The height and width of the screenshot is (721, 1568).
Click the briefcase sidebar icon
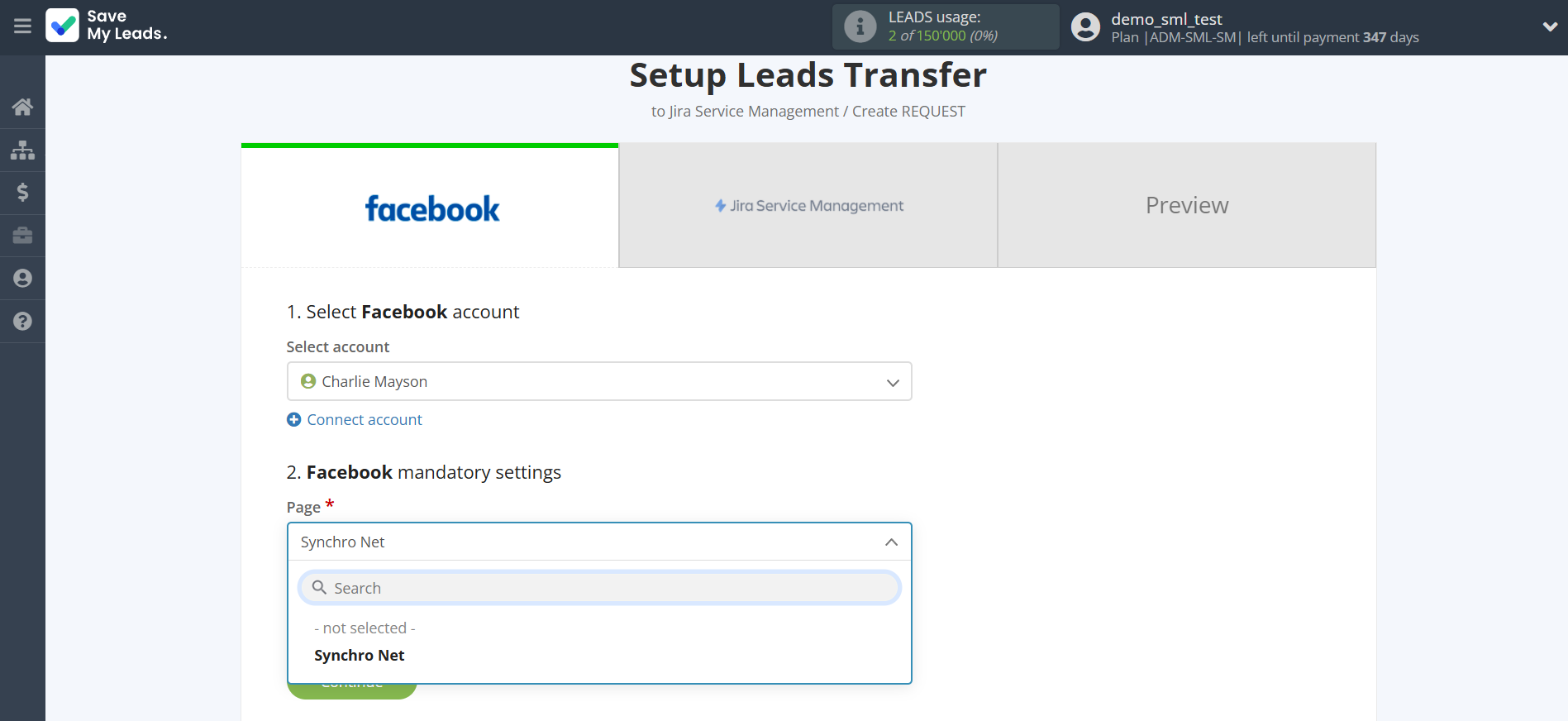22,236
